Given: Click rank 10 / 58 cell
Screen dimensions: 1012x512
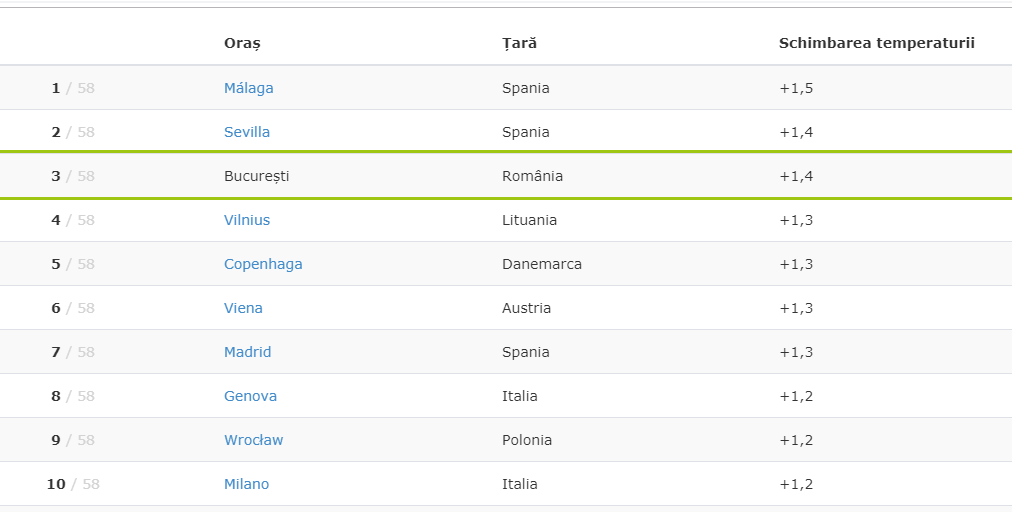Looking at the screenshot, I should click(x=73, y=484).
